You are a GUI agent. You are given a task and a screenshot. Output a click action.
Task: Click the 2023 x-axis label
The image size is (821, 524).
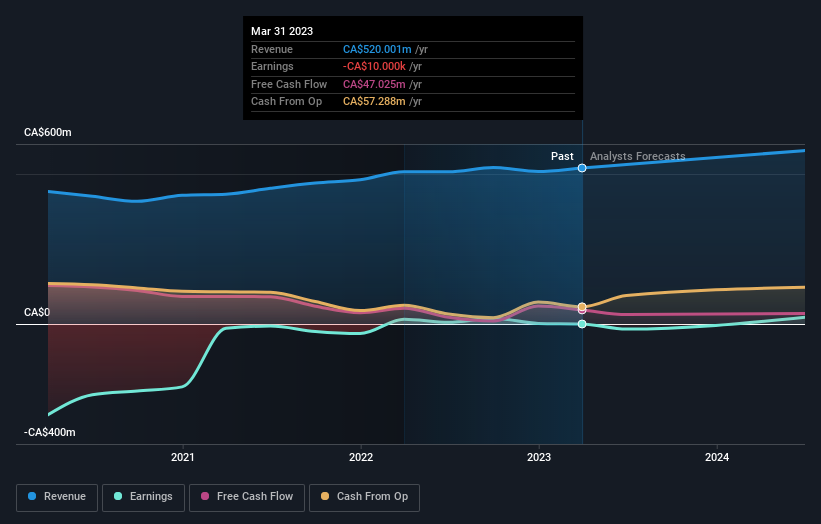point(539,458)
